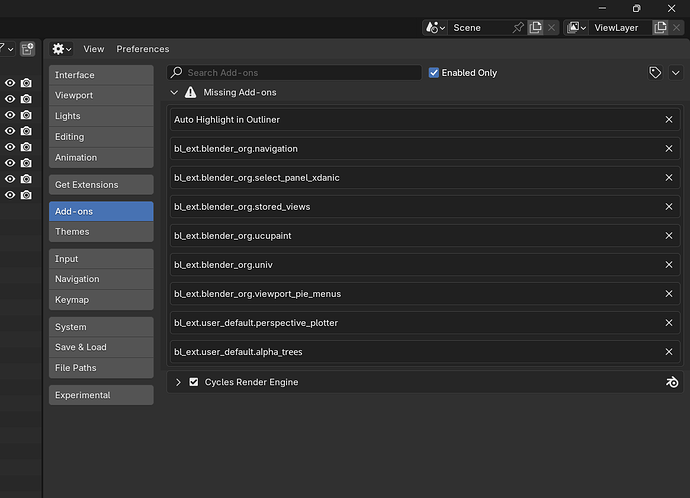This screenshot has height=498, width=690.
Task: Open the scene browse dropdown
Action: tap(435, 28)
